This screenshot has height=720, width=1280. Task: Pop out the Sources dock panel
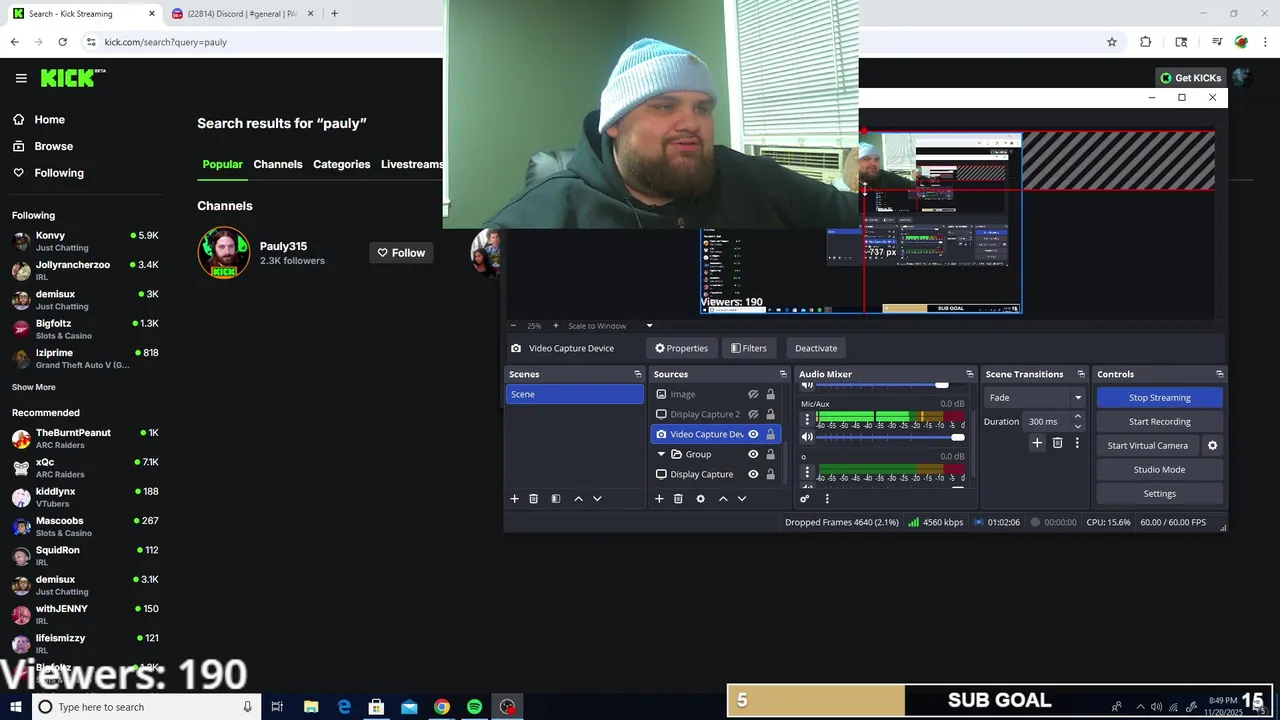coord(783,374)
